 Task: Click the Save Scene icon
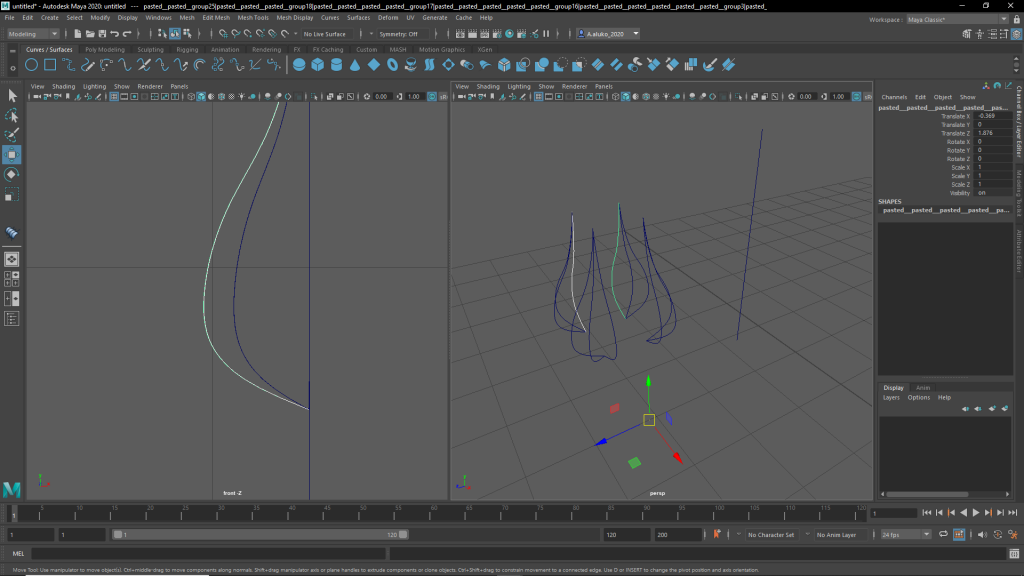pyautogui.click(x=103, y=34)
